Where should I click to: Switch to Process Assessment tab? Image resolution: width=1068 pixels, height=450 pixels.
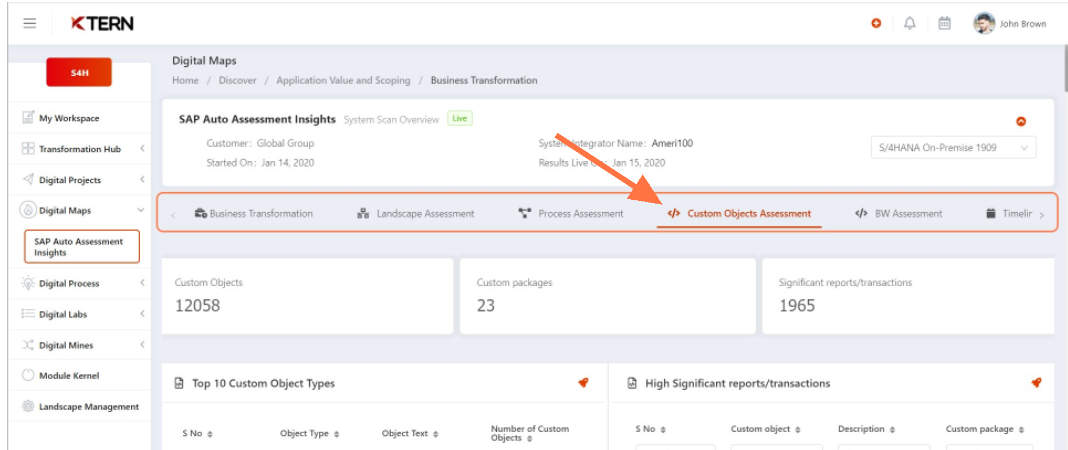[x=571, y=214]
